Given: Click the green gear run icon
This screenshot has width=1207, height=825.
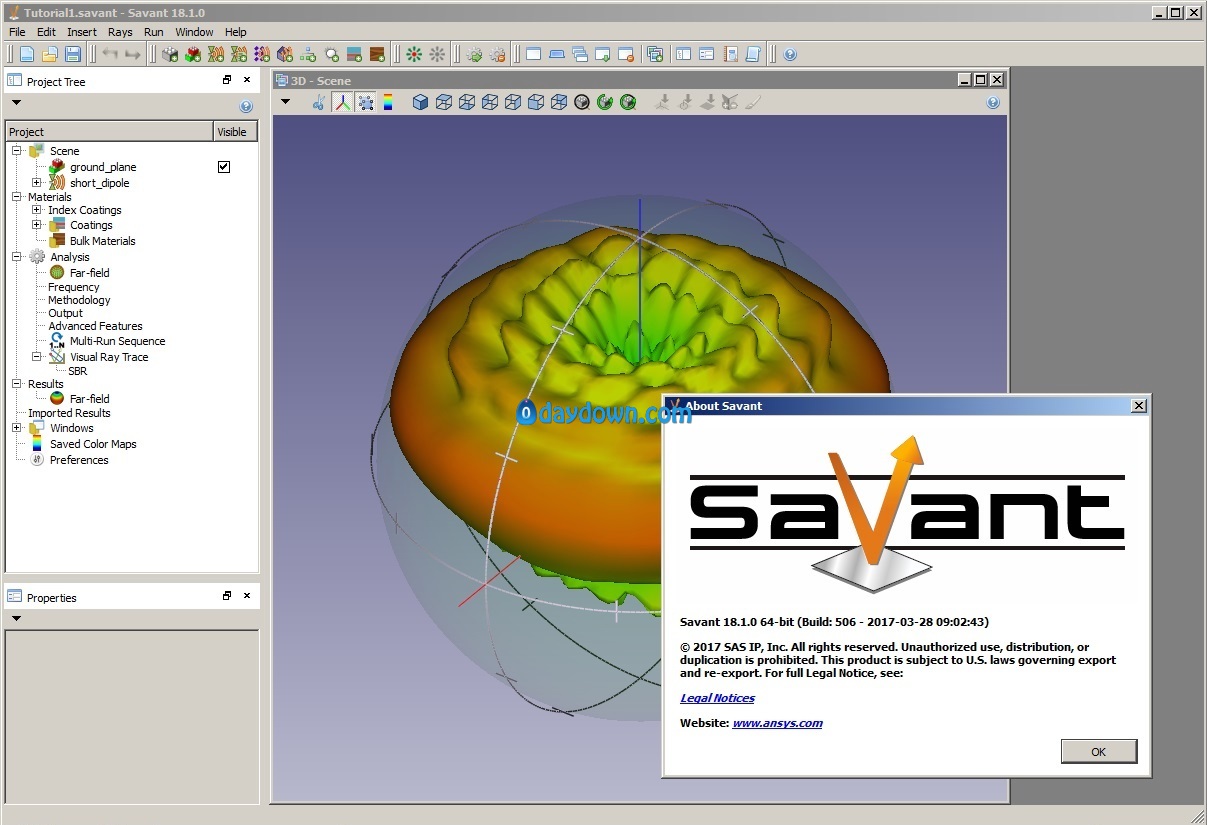Looking at the screenshot, I should click(x=474, y=55).
